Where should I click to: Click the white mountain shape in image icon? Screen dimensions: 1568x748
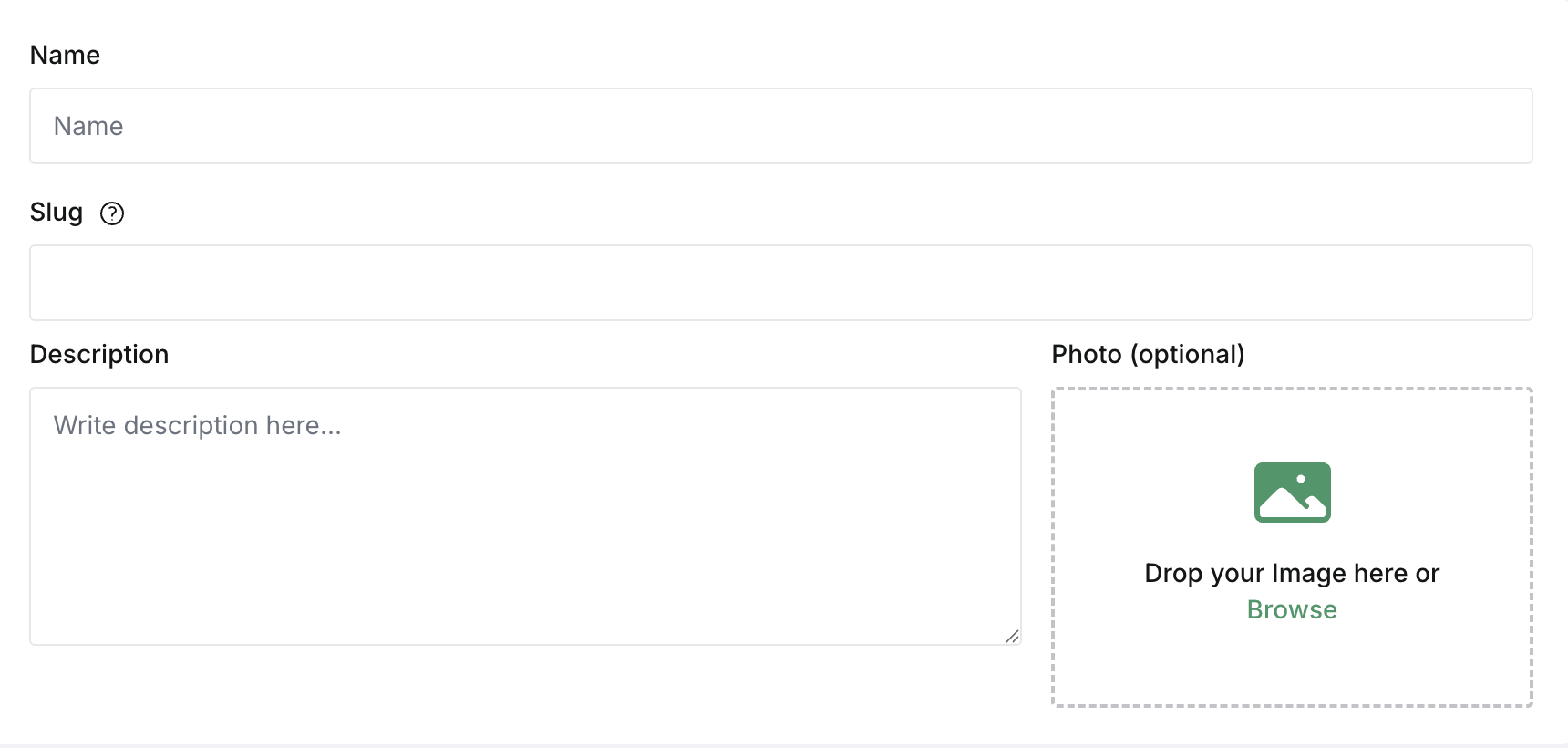point(1284,504)
